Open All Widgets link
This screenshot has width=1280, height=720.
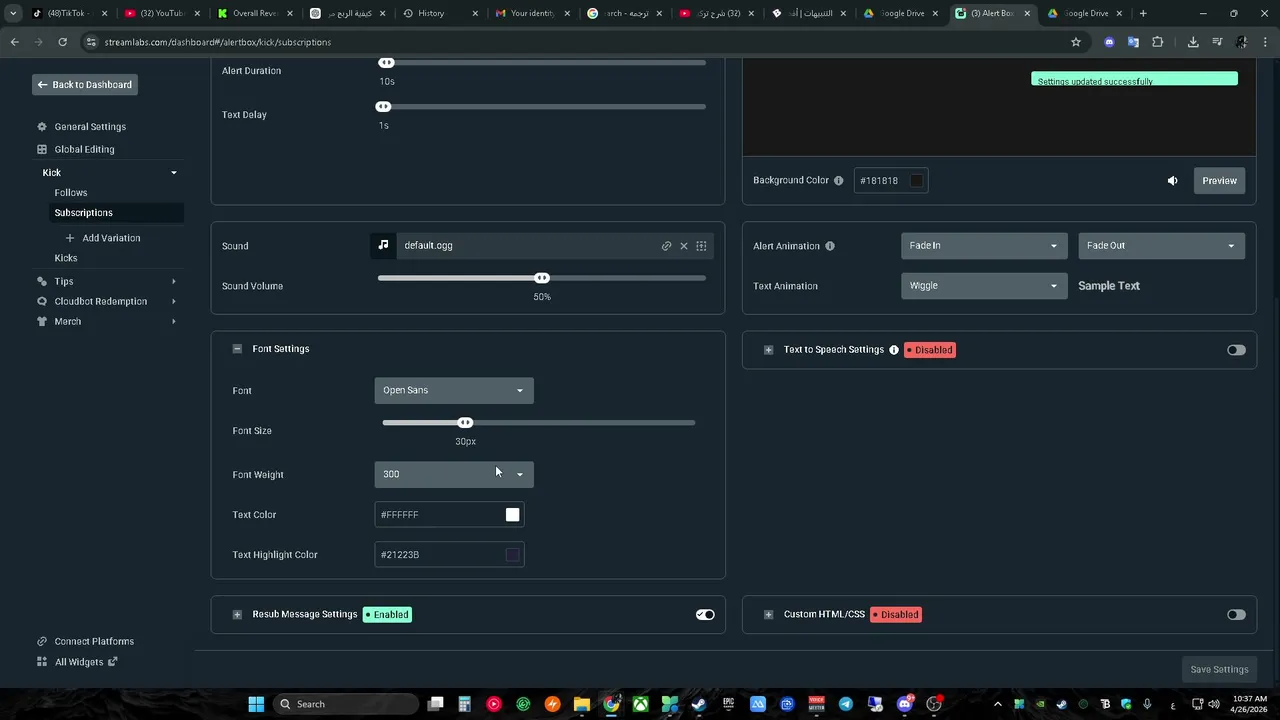coord(79,662)
